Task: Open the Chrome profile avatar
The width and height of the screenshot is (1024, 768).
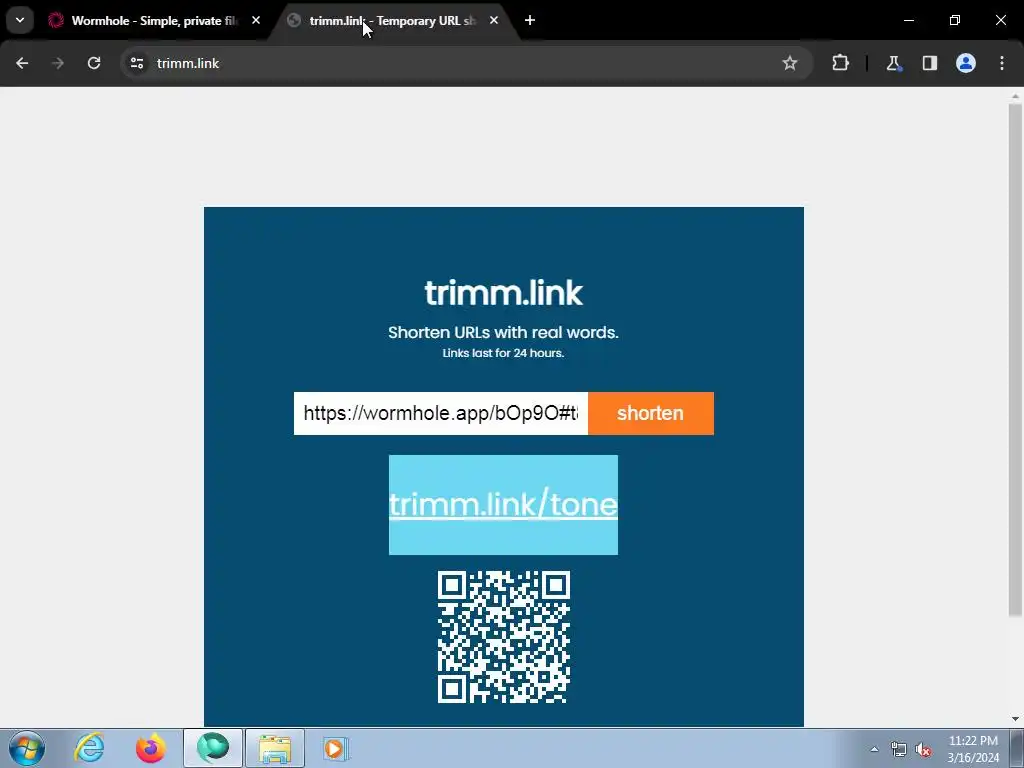Action: click(966, 63)
